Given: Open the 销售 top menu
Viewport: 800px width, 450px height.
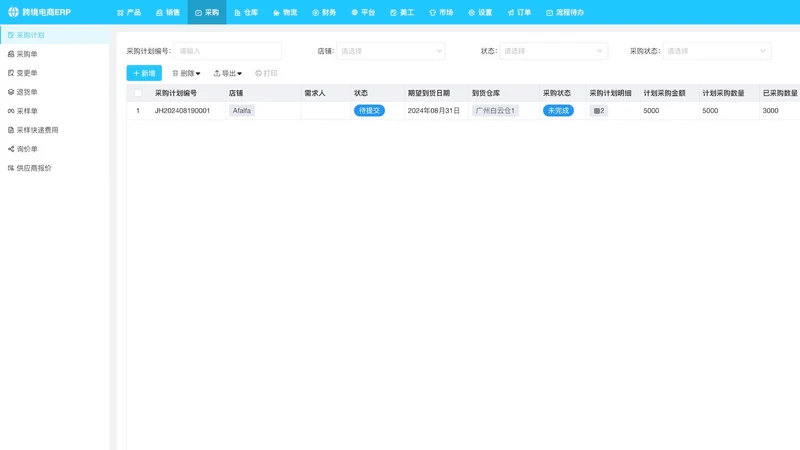Looking at the screenshot, I should (x=168, y=12).
